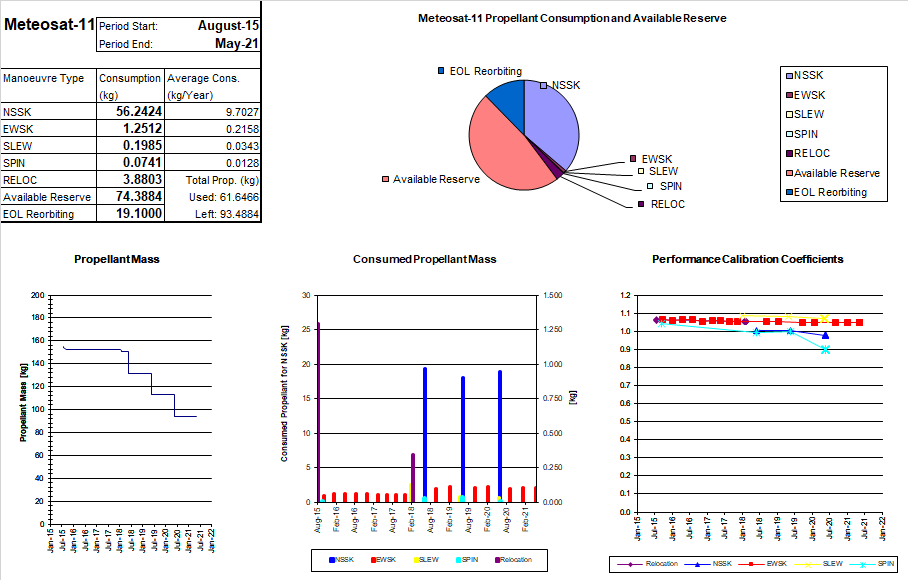Click the yellow SLEW swatch in the bar chart legend
Viewport: 908px width, 580px height.
tap(416, 560)
